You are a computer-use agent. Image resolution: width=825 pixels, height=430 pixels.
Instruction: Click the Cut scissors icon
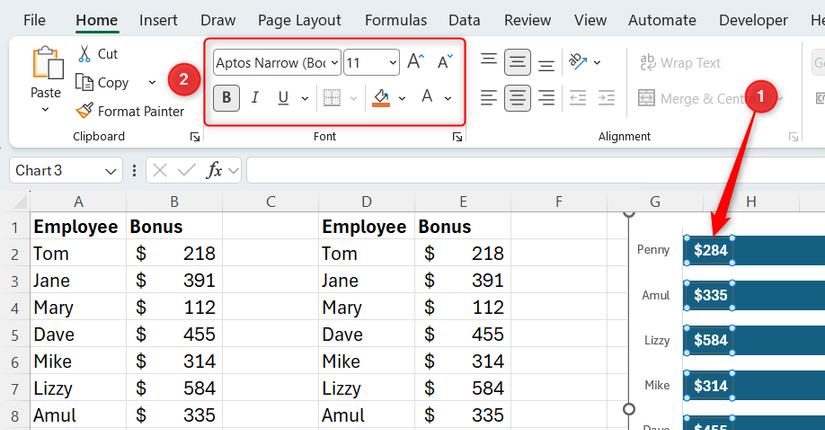pos(84,54)
